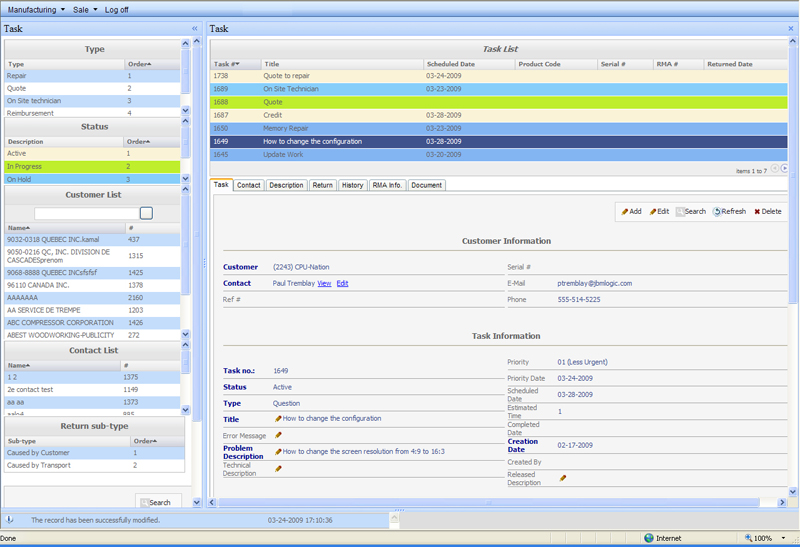Click the Search button under Return sub-type

point(156,502)
